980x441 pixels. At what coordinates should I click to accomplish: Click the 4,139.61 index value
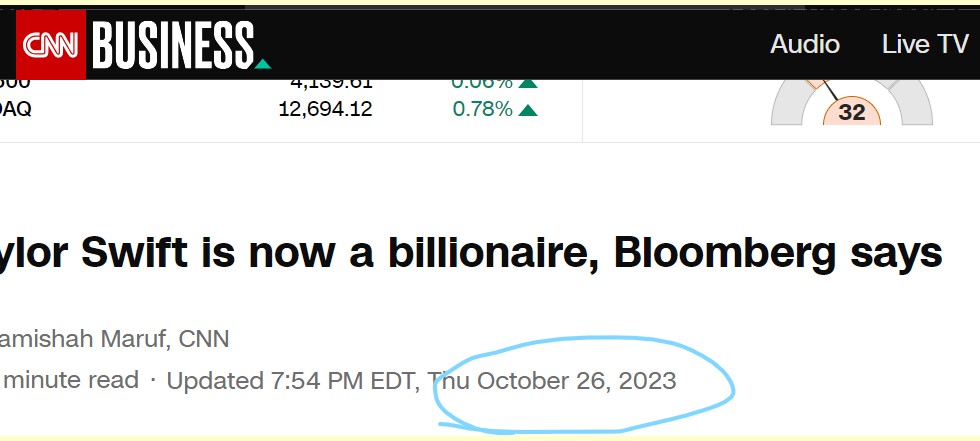[331, 83]
